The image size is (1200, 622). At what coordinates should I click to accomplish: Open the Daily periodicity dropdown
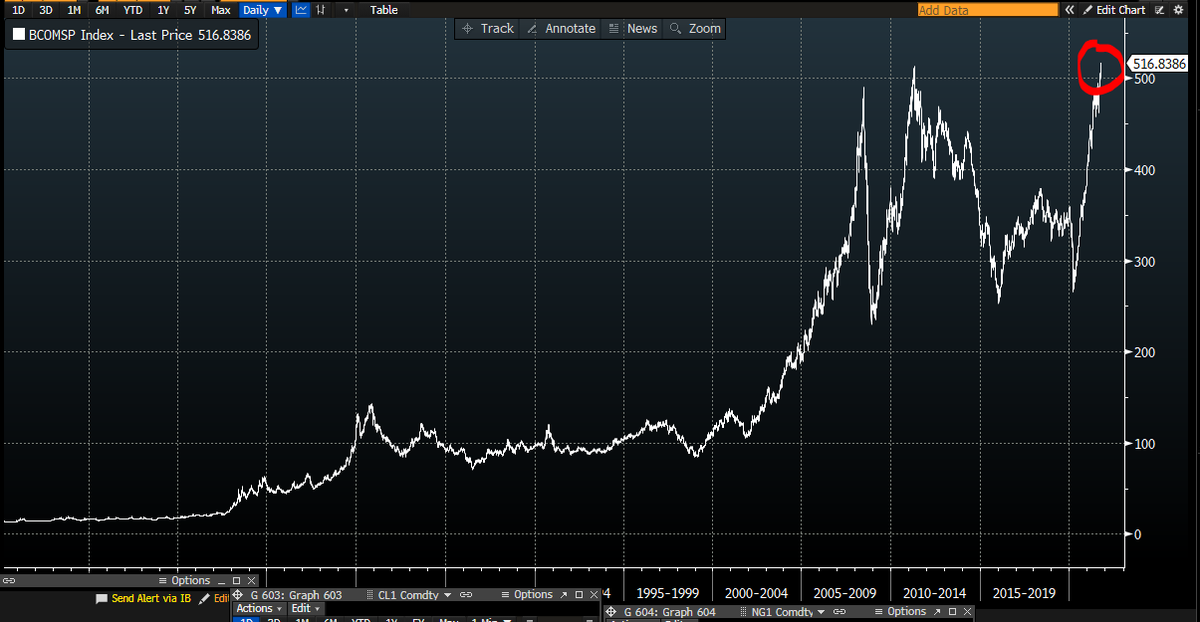[x=264, y=10]
